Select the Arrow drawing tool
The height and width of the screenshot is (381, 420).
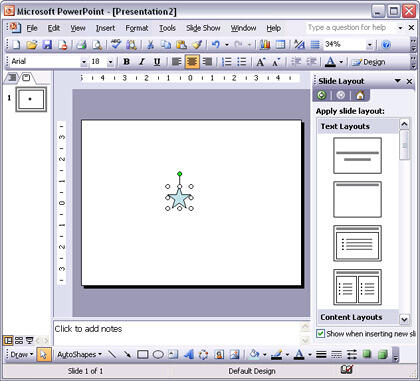[127, 354]
